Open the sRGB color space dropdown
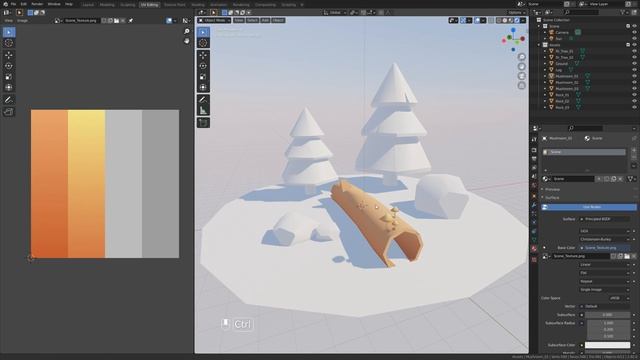The width and height of the screenshot is (640, 360). pos(619,298)
